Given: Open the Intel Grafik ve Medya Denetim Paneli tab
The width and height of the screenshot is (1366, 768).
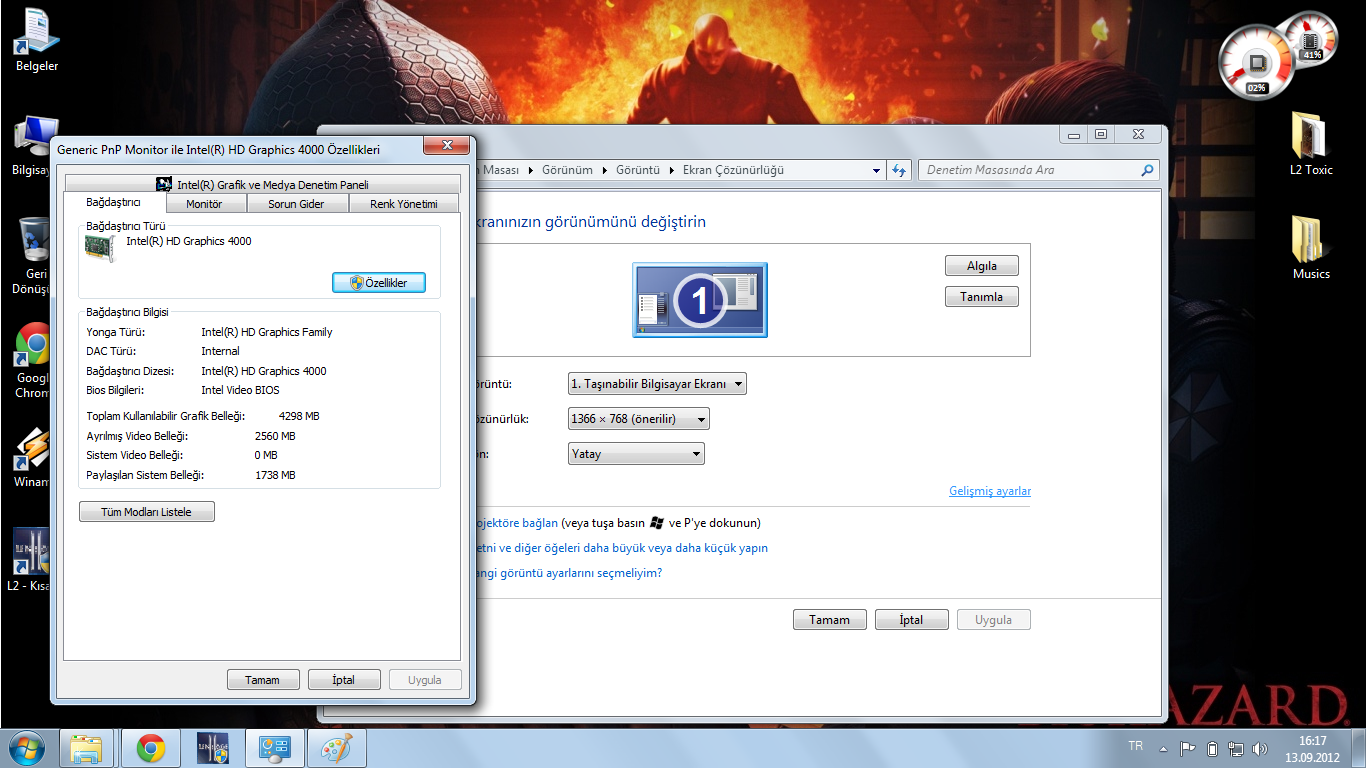Looking at the screenshot, I should 262,184.
